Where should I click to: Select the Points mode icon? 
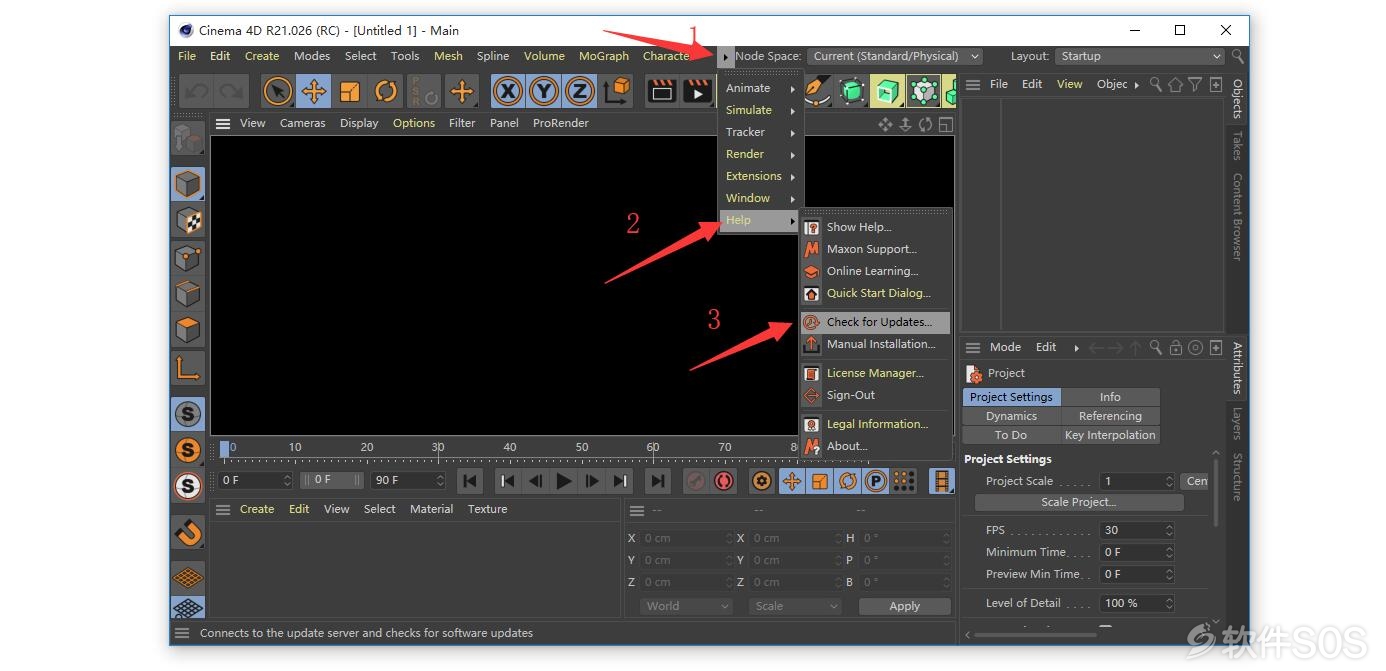(x=187, y=257)
